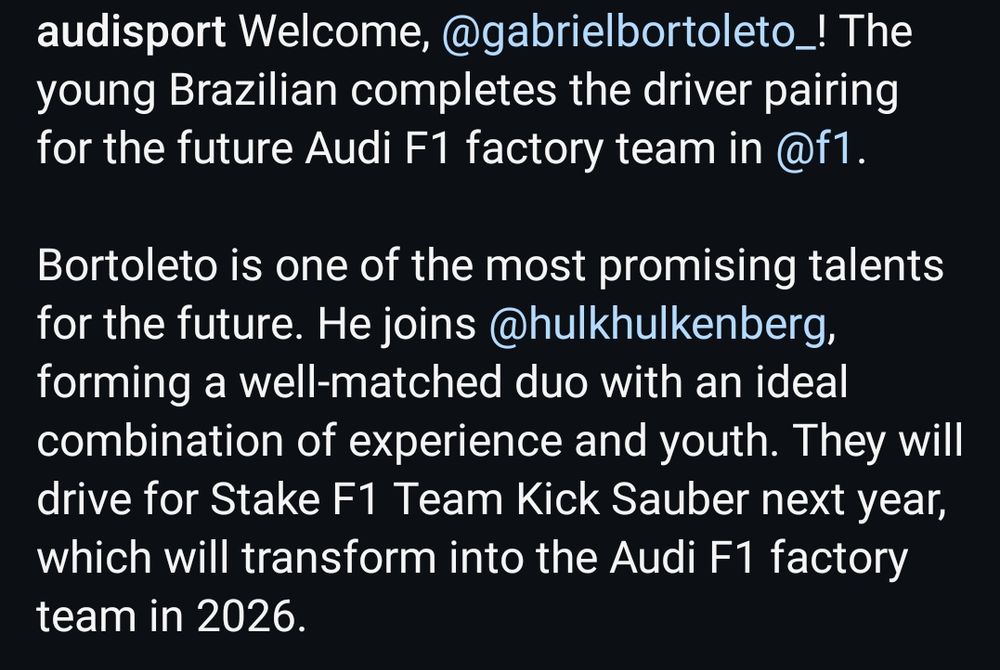This screenshot has width=1000, height=670.
Task: Click the word "Bortoleto" starting the second paragraph
Action: [127, 265]
